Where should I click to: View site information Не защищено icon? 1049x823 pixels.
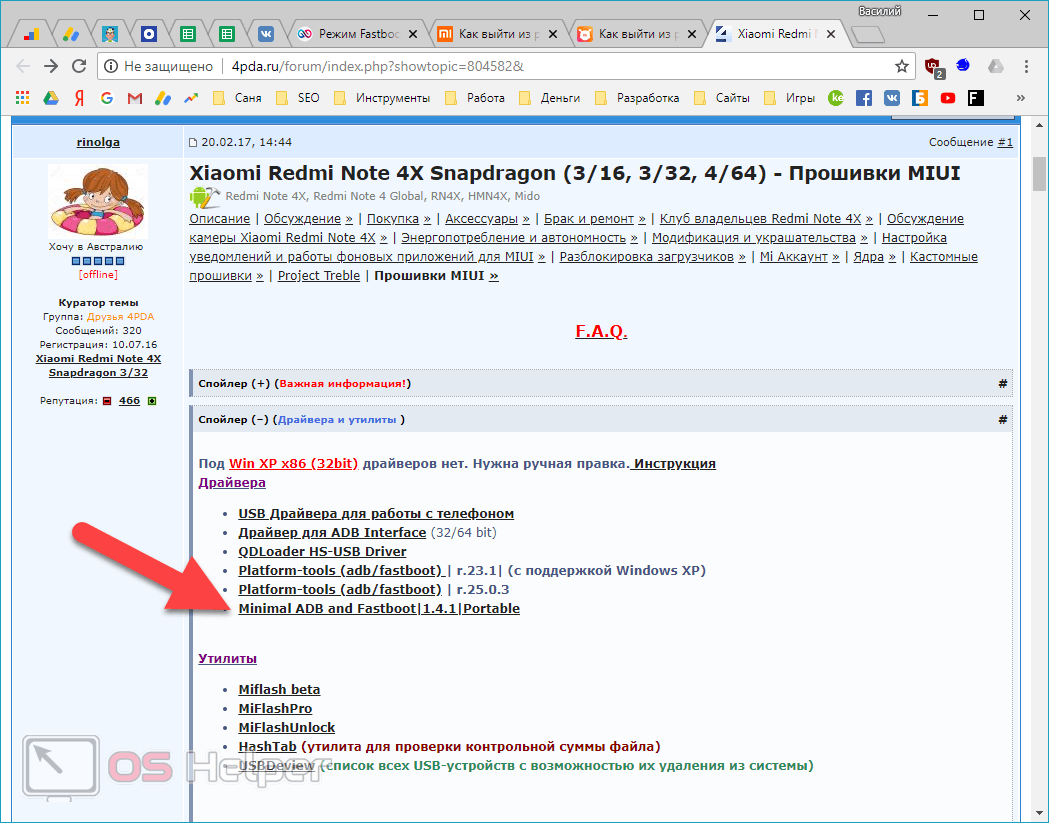[111, 66]
